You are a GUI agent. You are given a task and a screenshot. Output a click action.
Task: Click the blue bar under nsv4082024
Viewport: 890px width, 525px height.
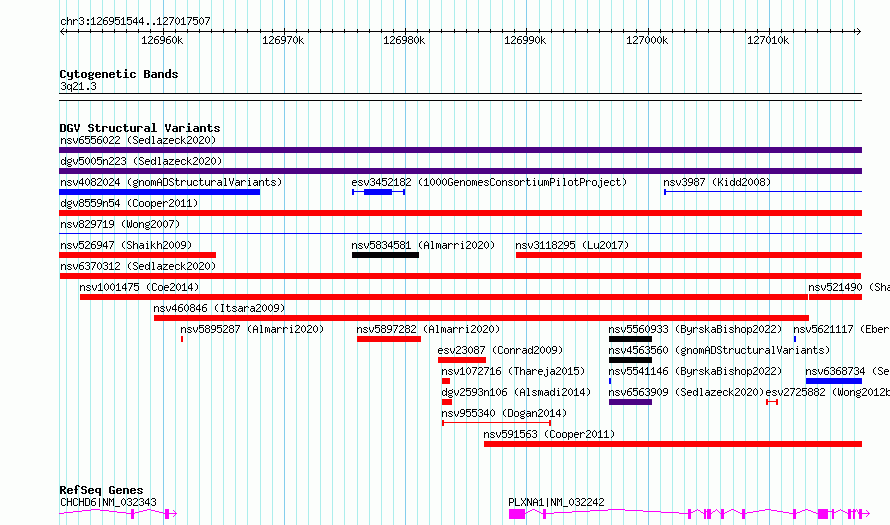(x=159, y=192)
